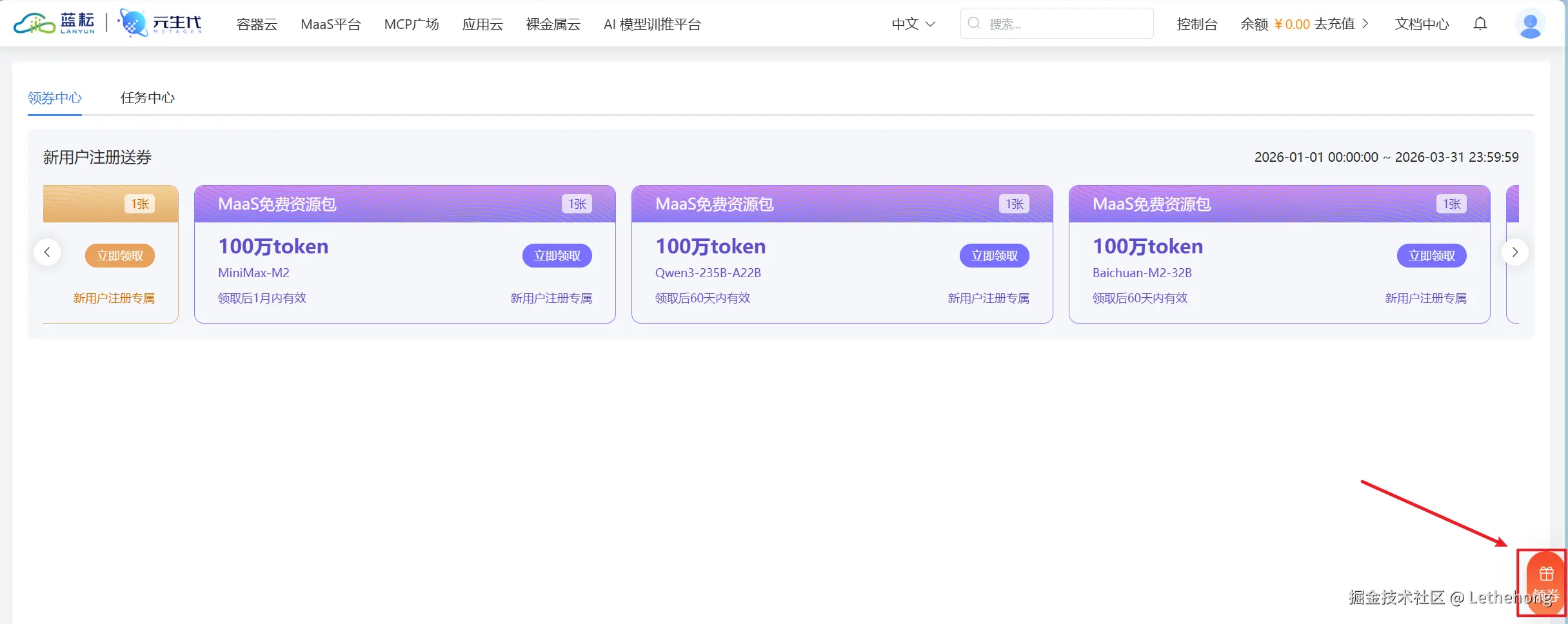Viewport: 1568px width, 624px height.
Task: Click the MiniMax-M2 model name
Action: (253, 273)
